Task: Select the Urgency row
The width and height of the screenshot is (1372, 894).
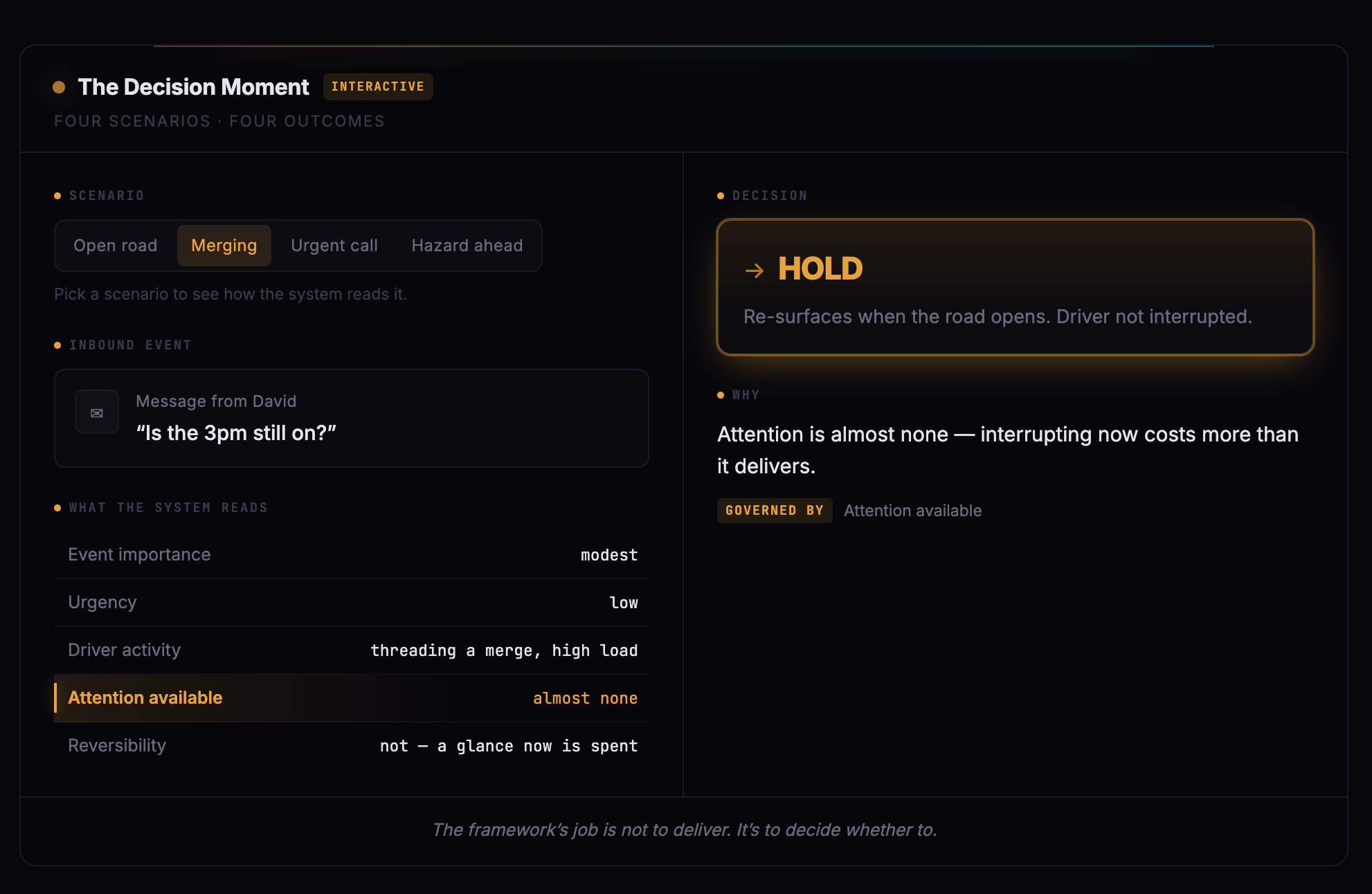Action: [352, 603]
